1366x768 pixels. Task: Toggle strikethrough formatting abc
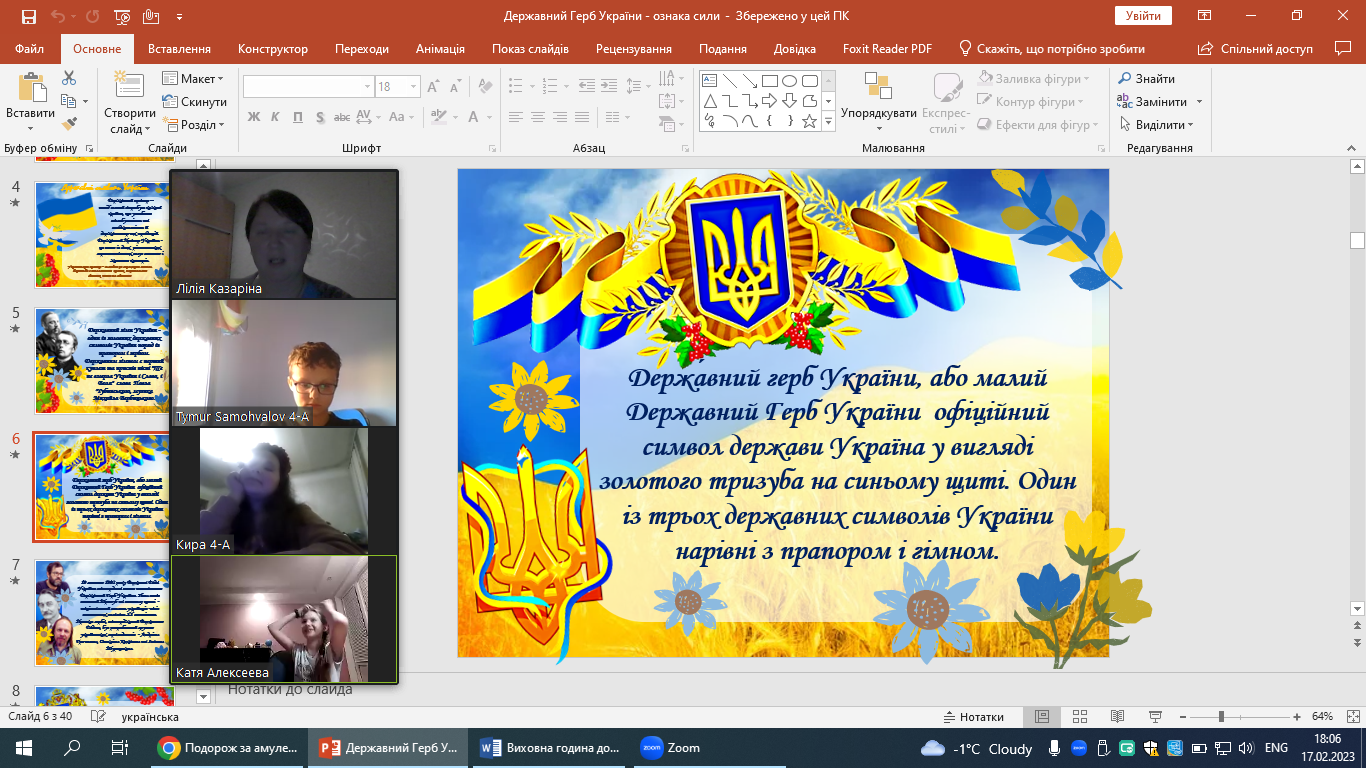(x=342, y=117)
